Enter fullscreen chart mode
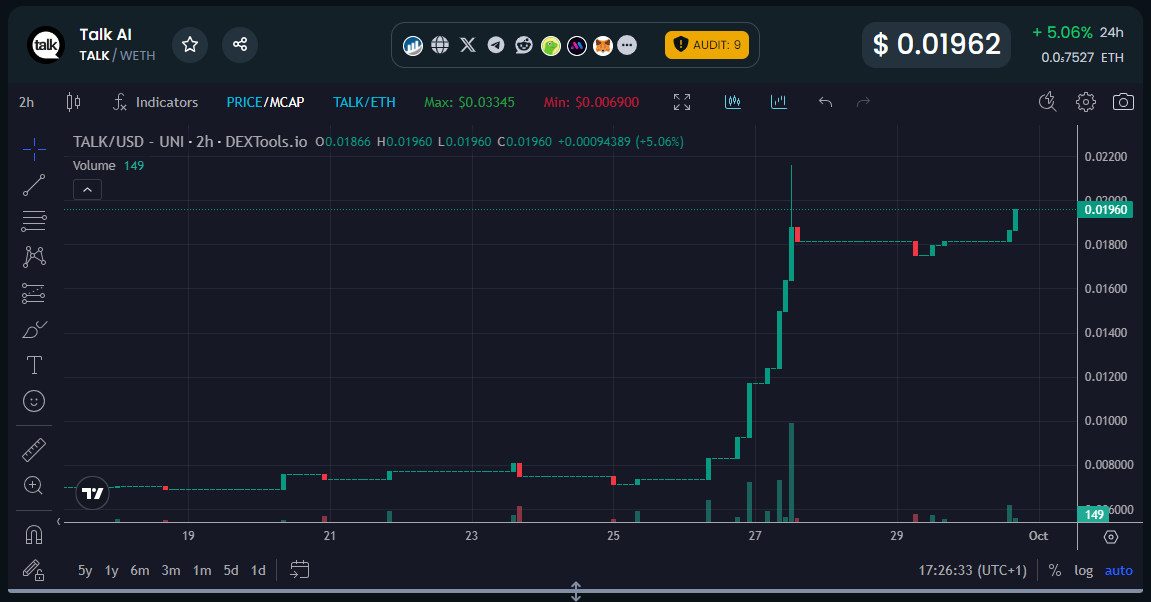This screenshot has height=602, width=1151. pos(682,102)
